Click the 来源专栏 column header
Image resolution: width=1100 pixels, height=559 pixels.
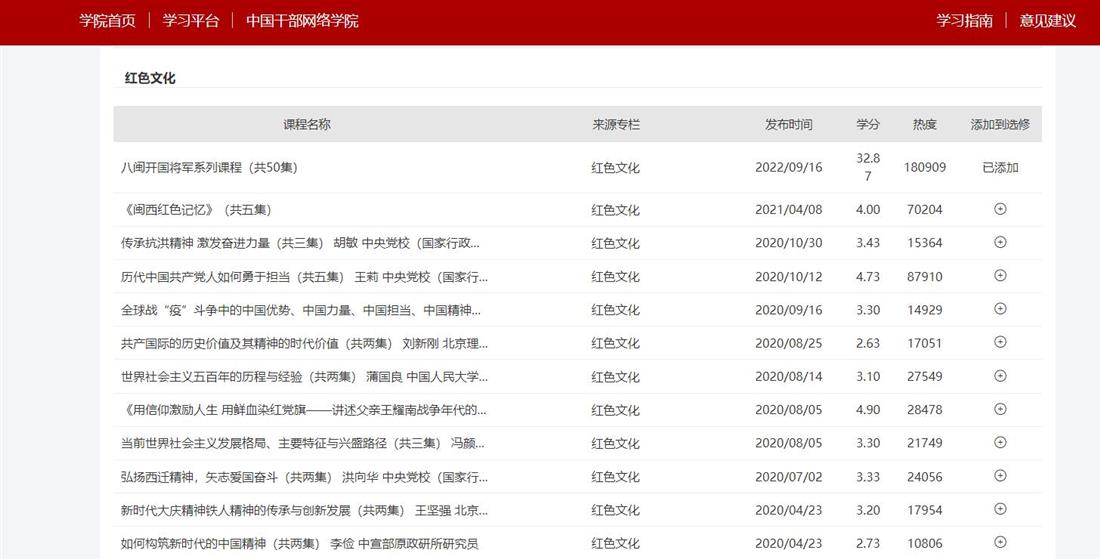(616, 124)
